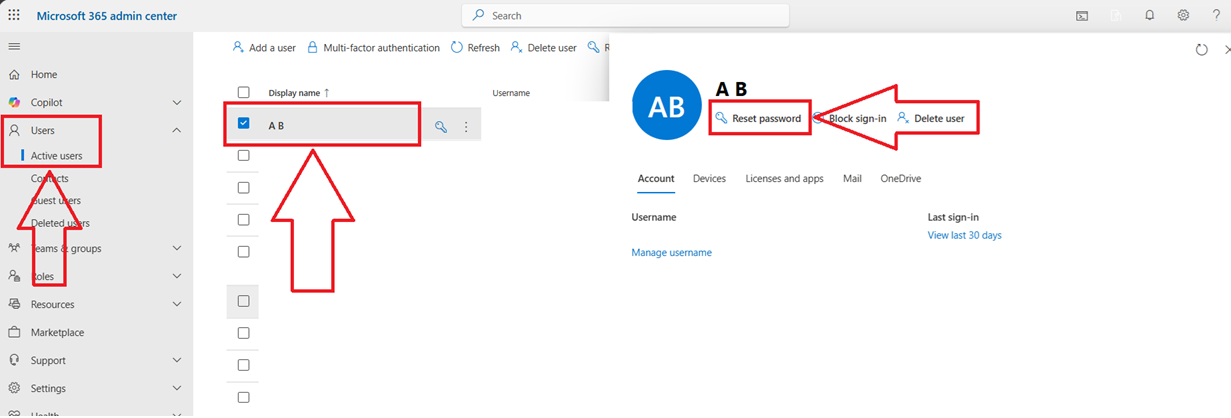Open Marketplace in the navigation
This screenshot has width=1231, height=418.
pyautogui.click(x=57, y=332)
